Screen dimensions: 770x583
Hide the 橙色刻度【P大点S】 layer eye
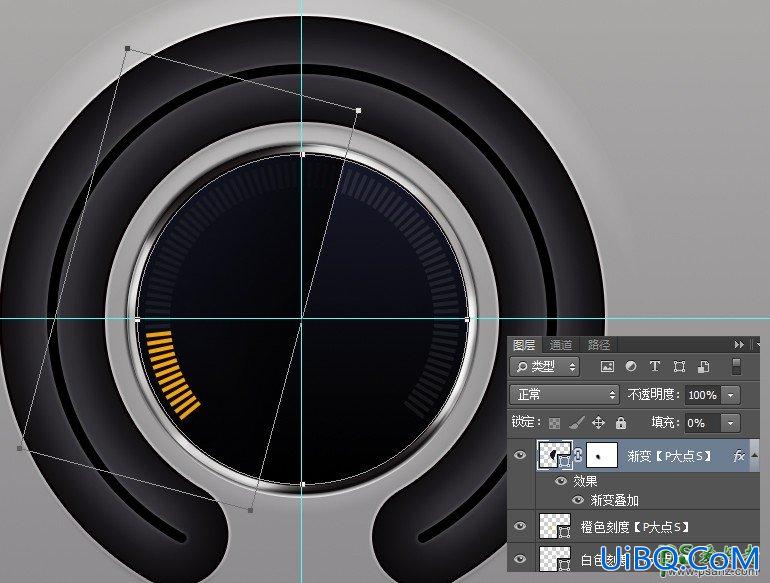tap(521, 527)
